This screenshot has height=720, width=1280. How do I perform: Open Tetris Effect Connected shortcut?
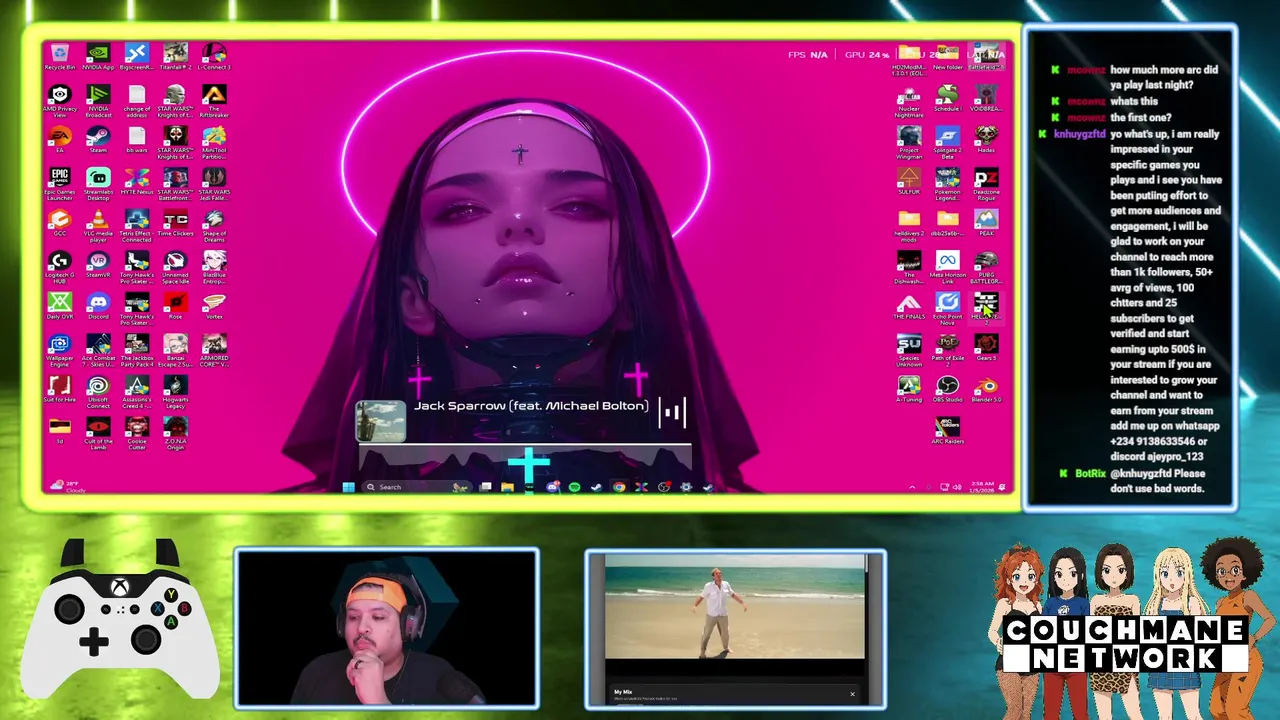(137, 226)
